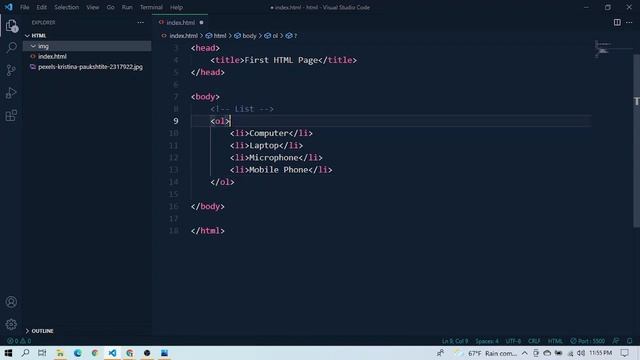Open the File menu

coord(24,7)
